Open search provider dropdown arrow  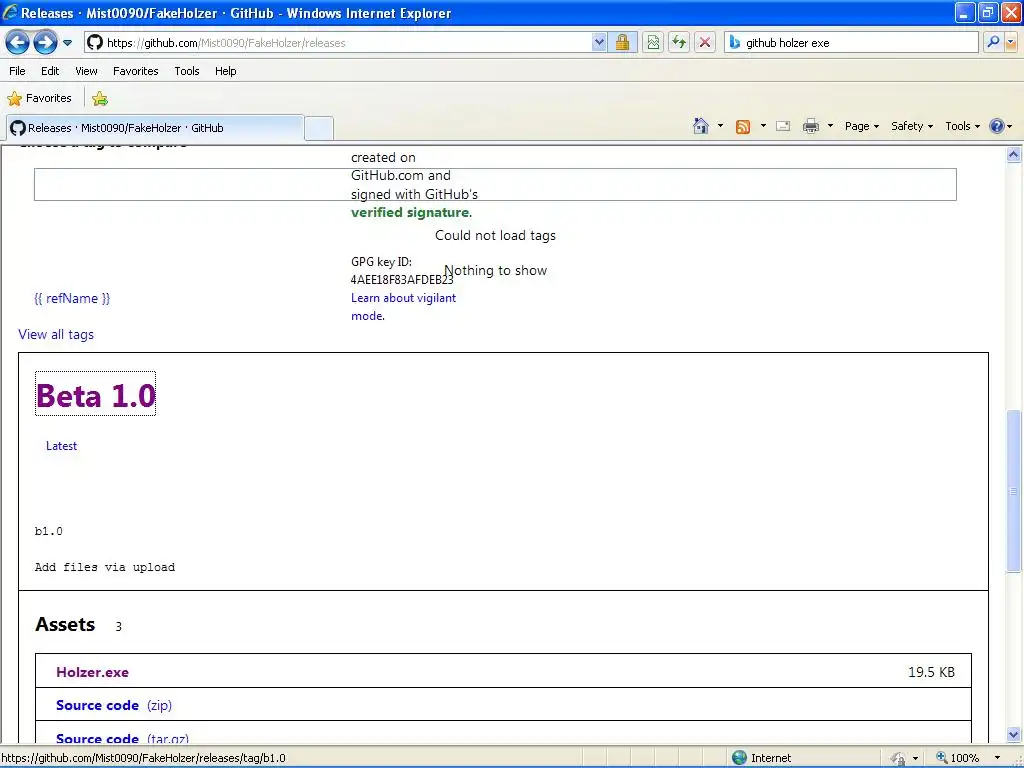(x=1011, y=43)
